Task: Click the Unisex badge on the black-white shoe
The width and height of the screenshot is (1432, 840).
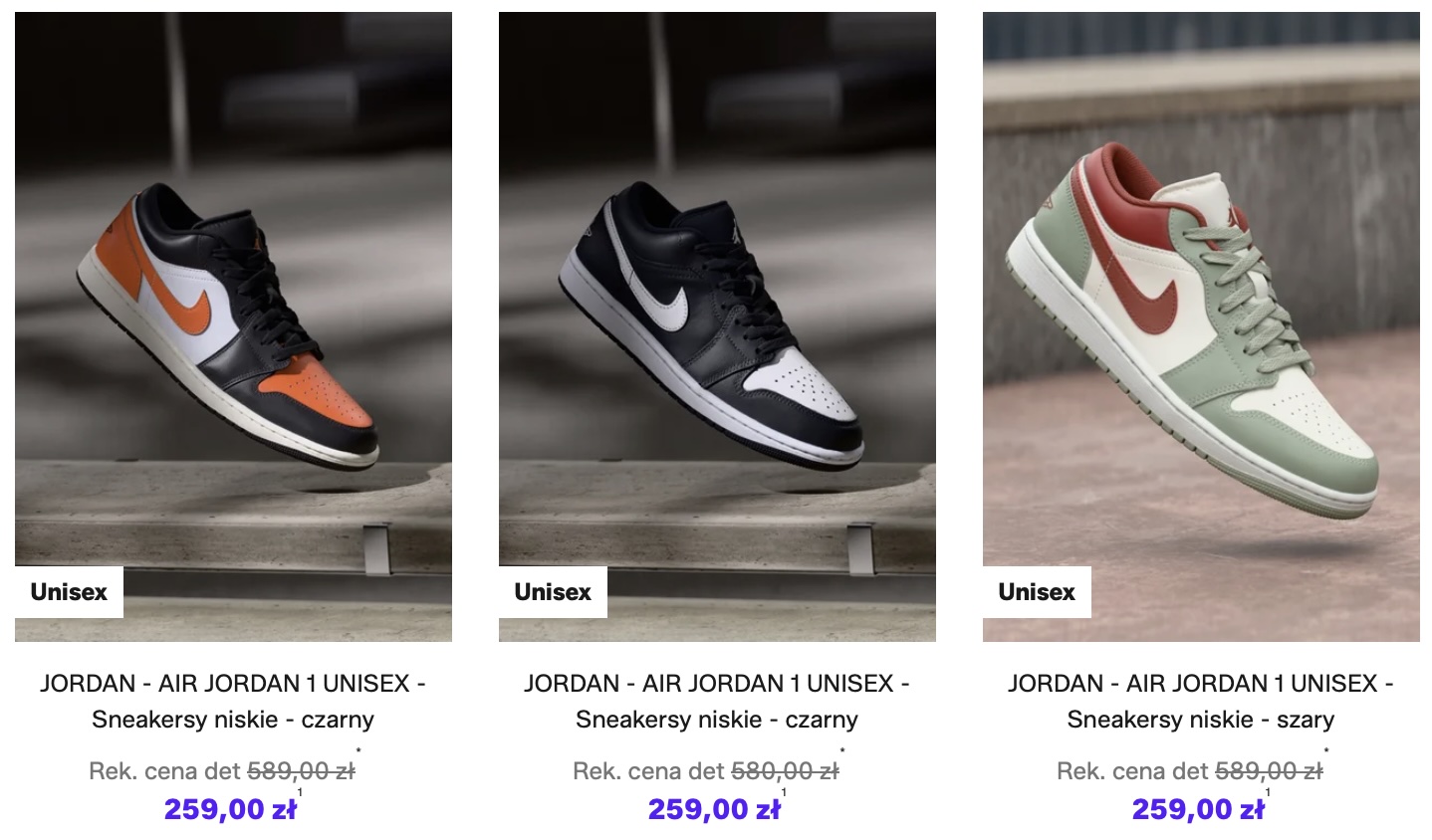Action: click(x=553, y=592)
